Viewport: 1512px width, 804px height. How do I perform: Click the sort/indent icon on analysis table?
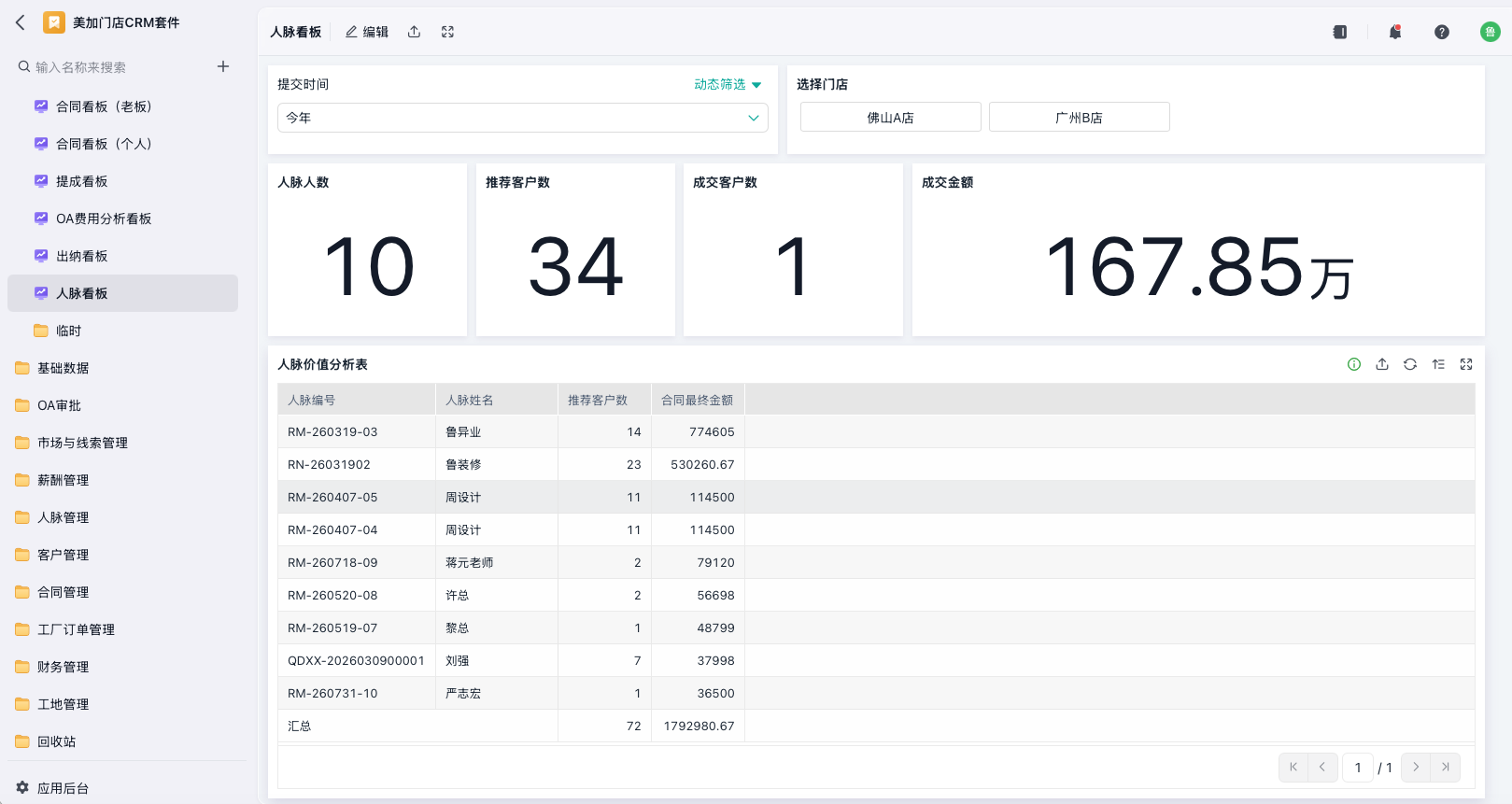[1438, 364]
